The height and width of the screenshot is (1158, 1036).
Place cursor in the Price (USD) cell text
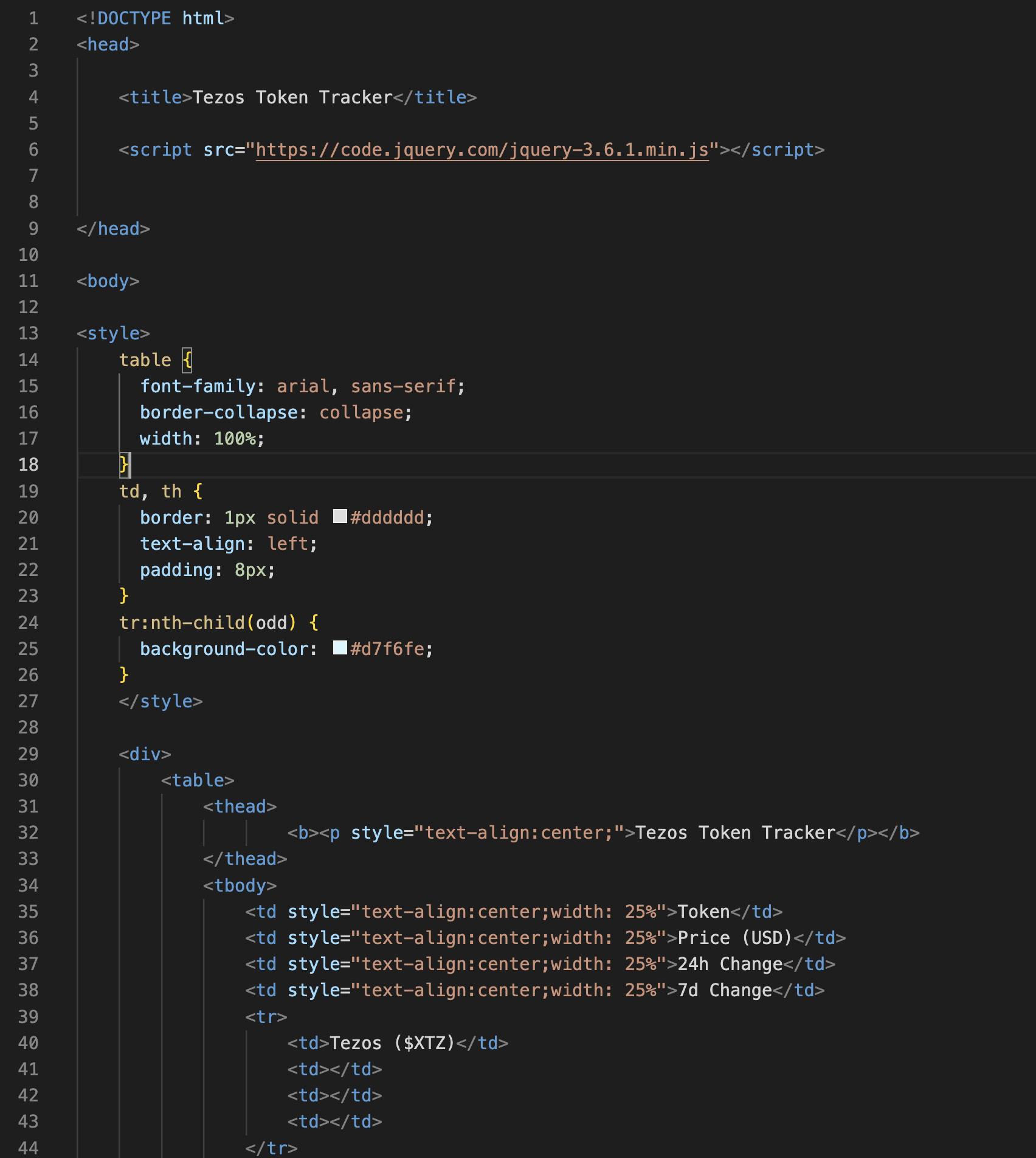click(734, 938)
